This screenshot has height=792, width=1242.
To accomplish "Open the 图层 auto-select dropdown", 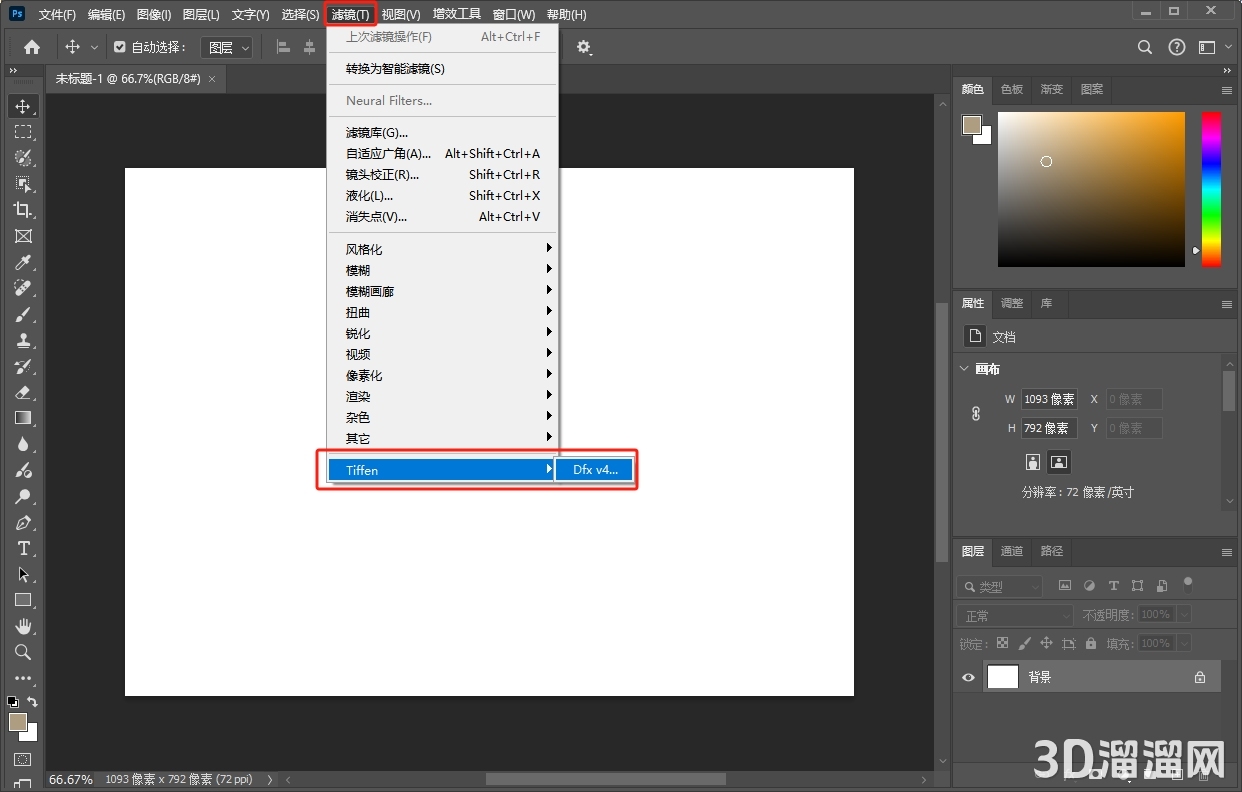I will click(227, 47).
